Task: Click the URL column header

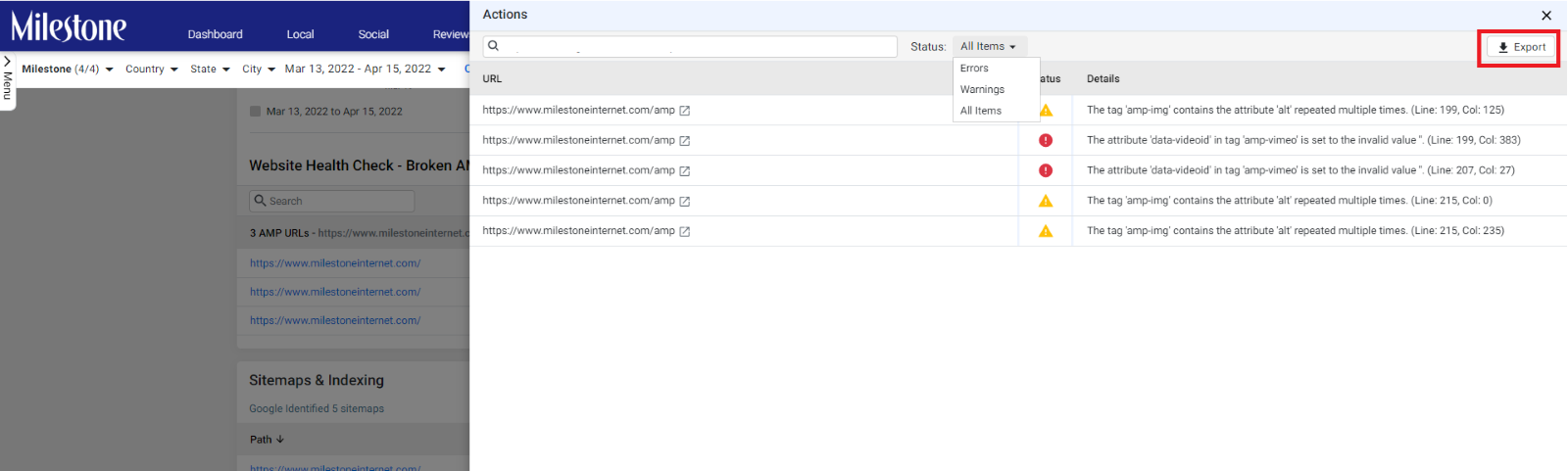Action: [492, 78]
